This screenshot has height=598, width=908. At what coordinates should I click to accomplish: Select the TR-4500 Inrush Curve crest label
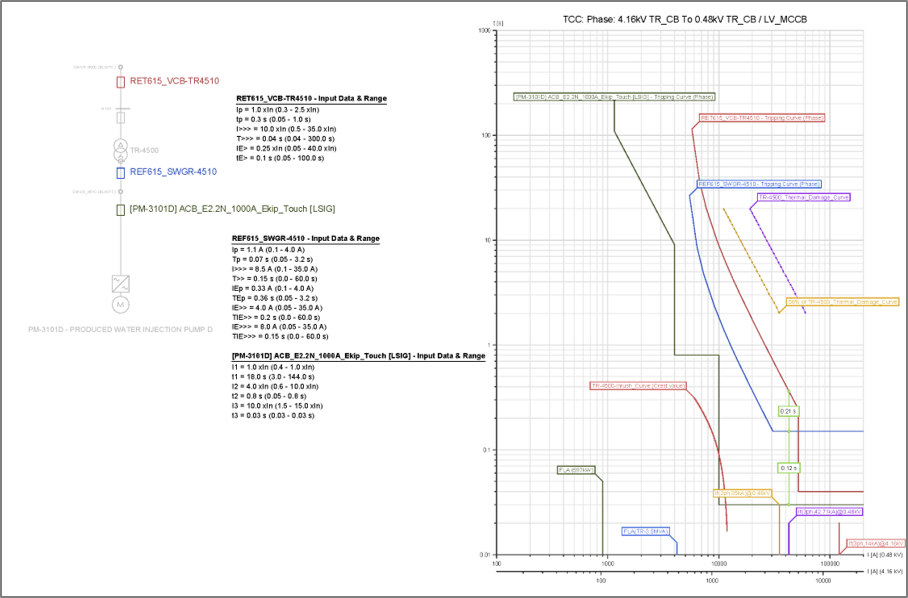(637, 384)
